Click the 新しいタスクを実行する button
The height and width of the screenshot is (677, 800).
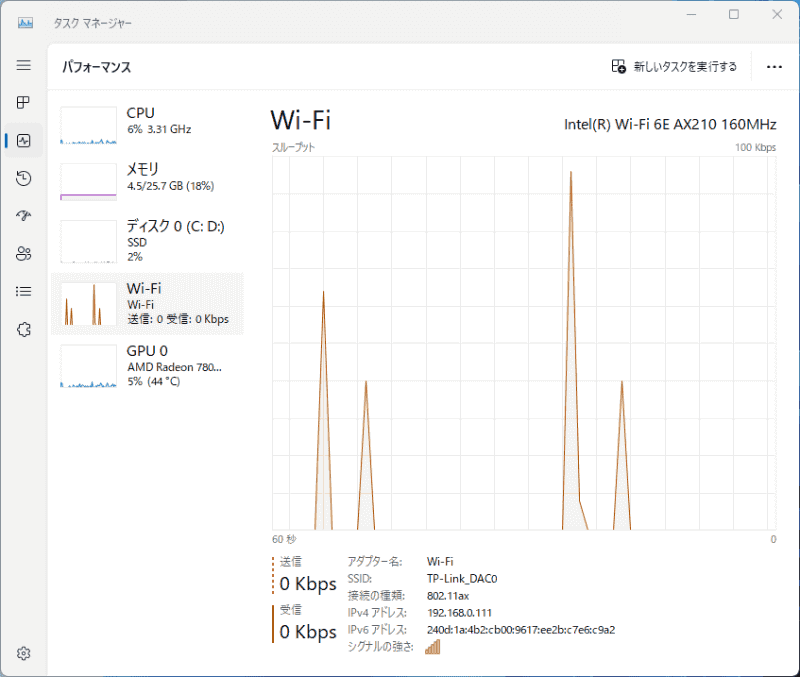[676, 66]
